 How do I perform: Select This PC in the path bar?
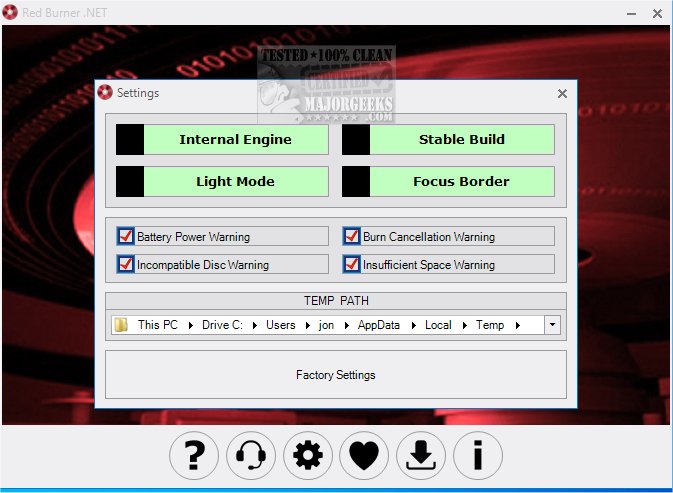point(158,325)
